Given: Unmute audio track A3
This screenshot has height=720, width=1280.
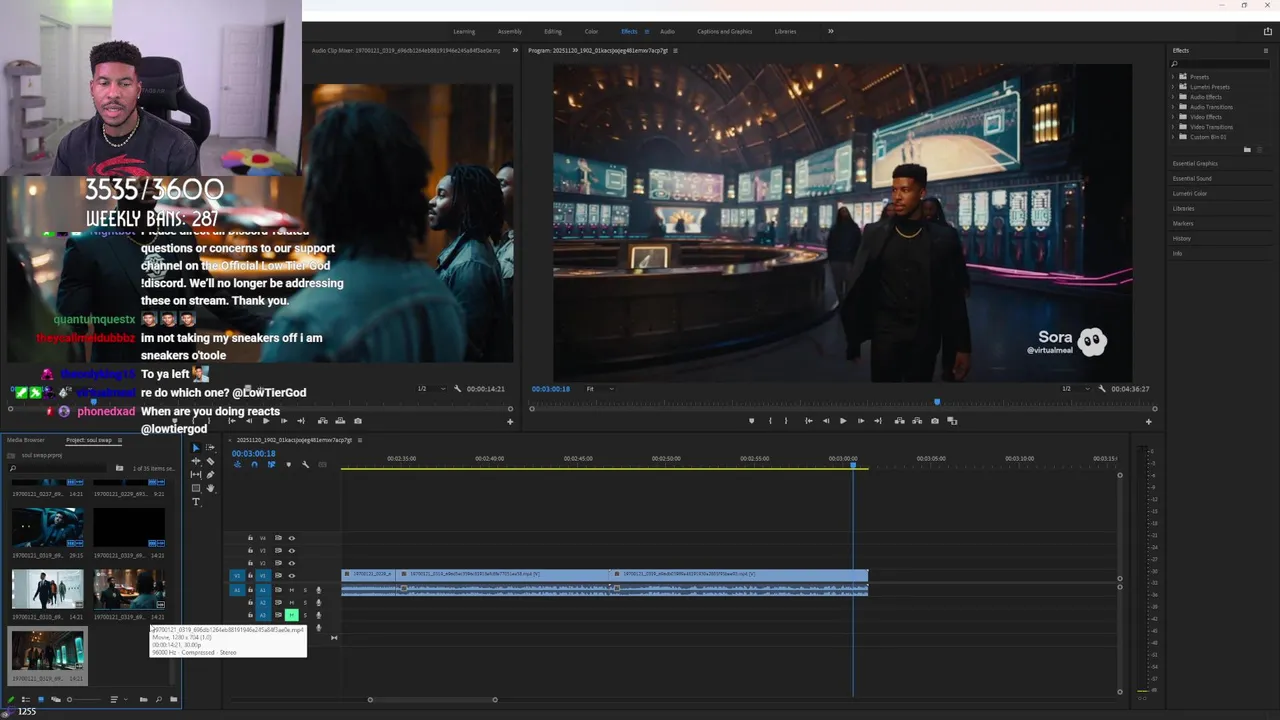Looking at the screenshot, I should point(291,615).
